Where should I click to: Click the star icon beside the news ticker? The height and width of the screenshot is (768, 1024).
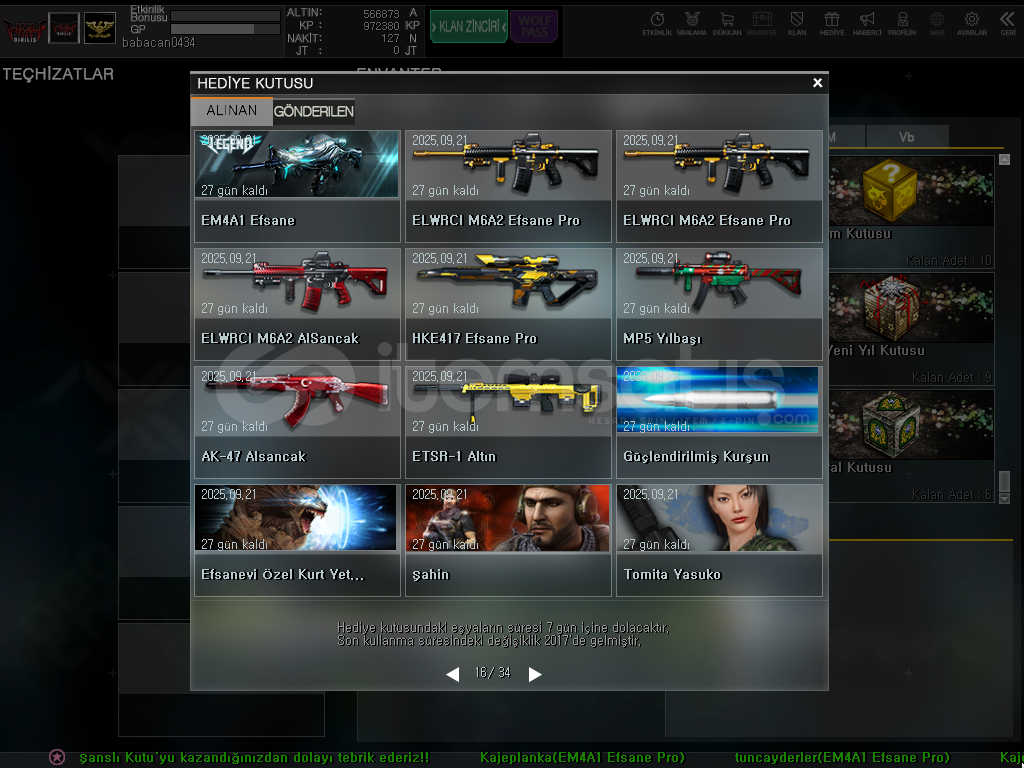coord(57,758)
